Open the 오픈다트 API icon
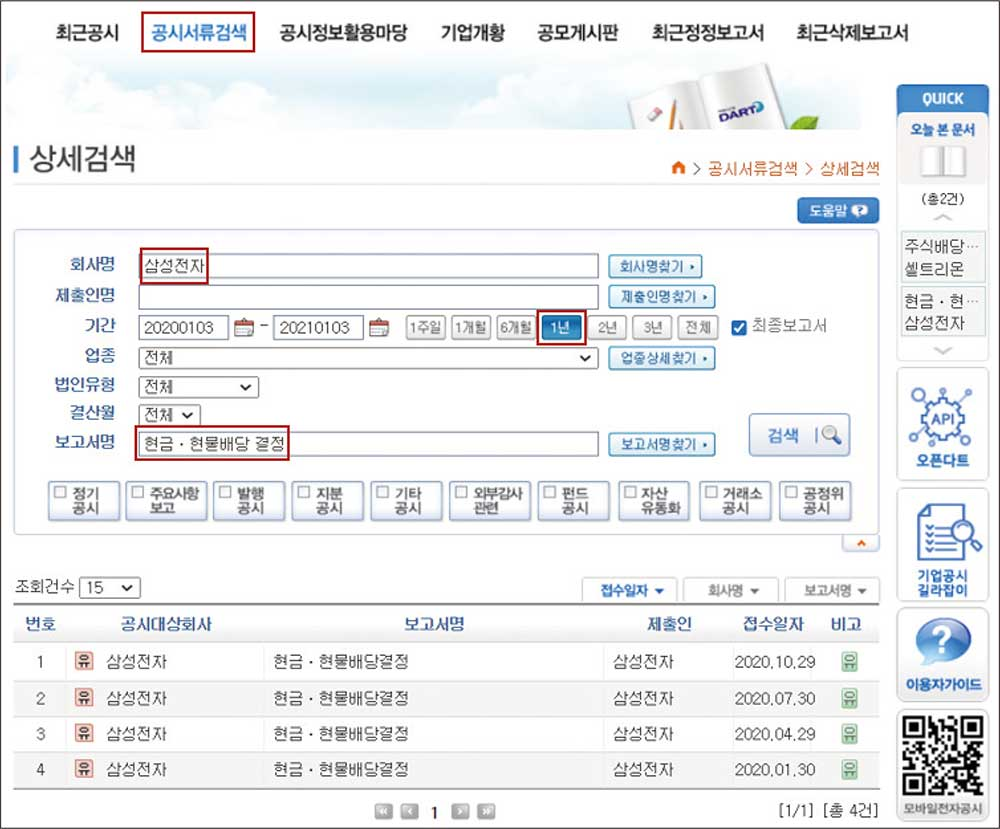1000x829 pixels. click(x=942, y=416)
